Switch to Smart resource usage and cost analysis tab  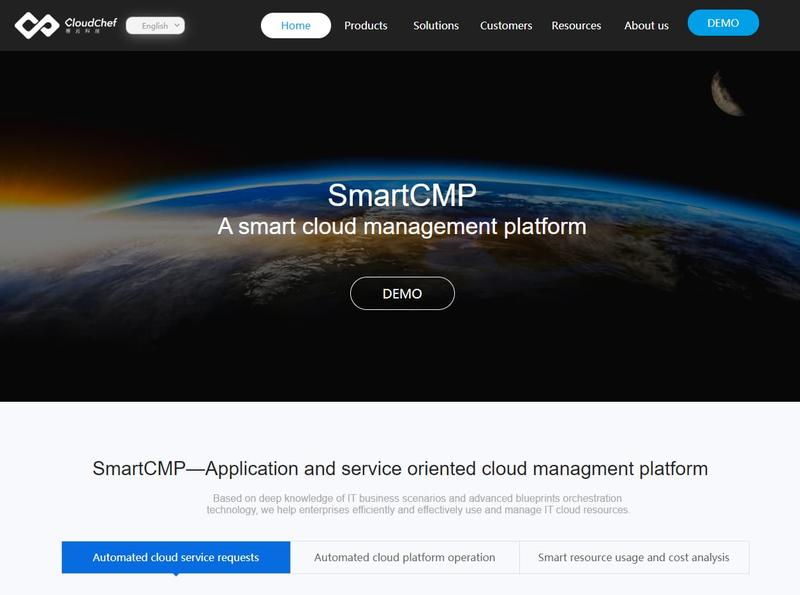point(634,557)
